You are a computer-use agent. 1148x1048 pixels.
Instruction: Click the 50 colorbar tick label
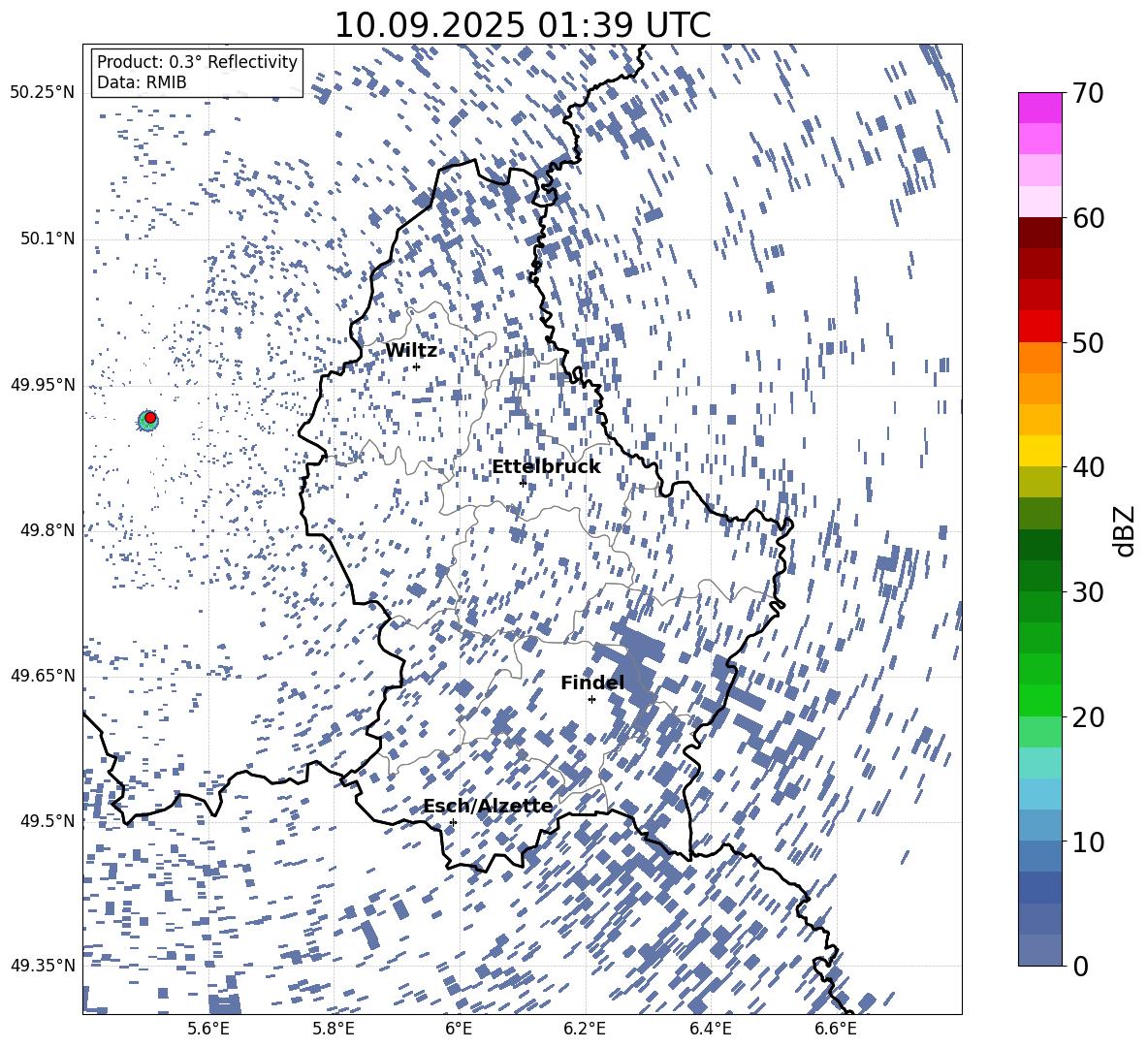[x=1087, y=342]
